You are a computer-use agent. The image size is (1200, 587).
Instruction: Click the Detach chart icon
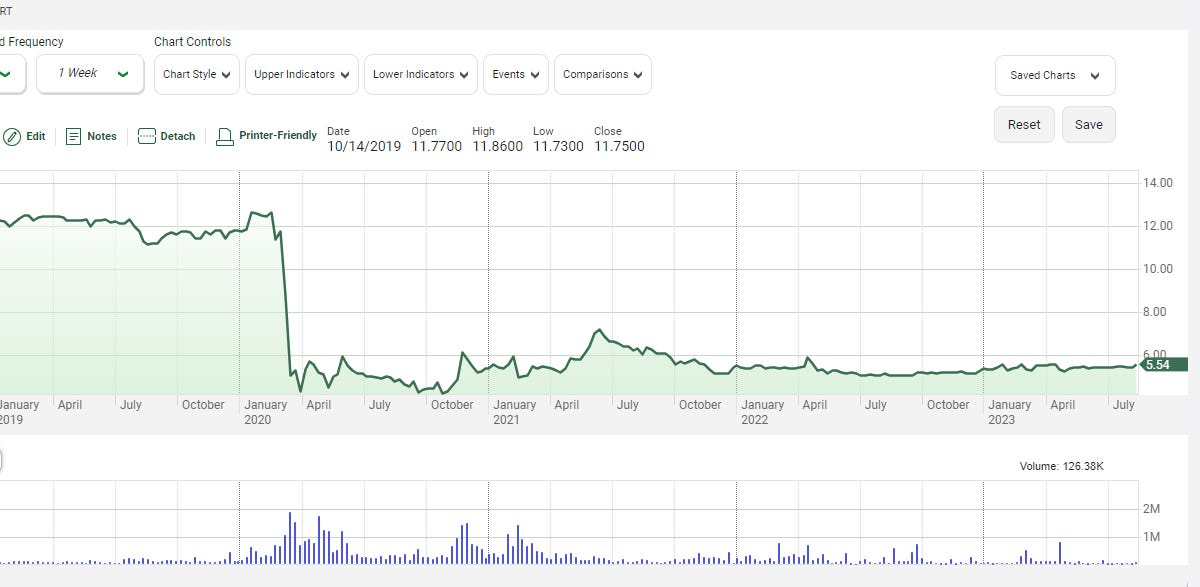(x=145, y=135)
